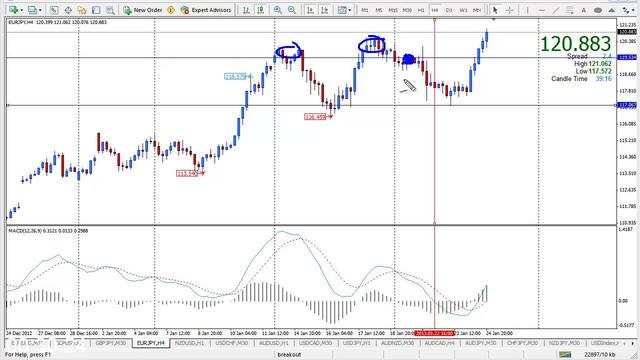Screen dimensions: 640x360
Task: Click the 22897/10 kb traffic indicator
Action: pos(599,355)
